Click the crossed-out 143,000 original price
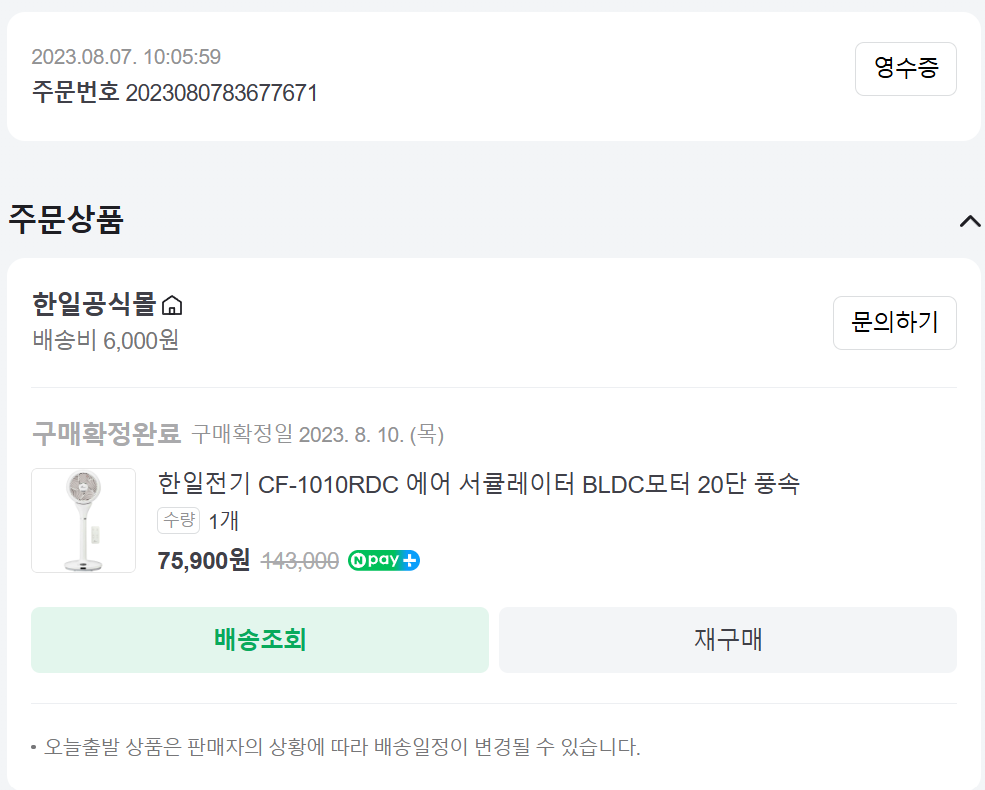This screenshot has height=790, width=985. (300, 561)
